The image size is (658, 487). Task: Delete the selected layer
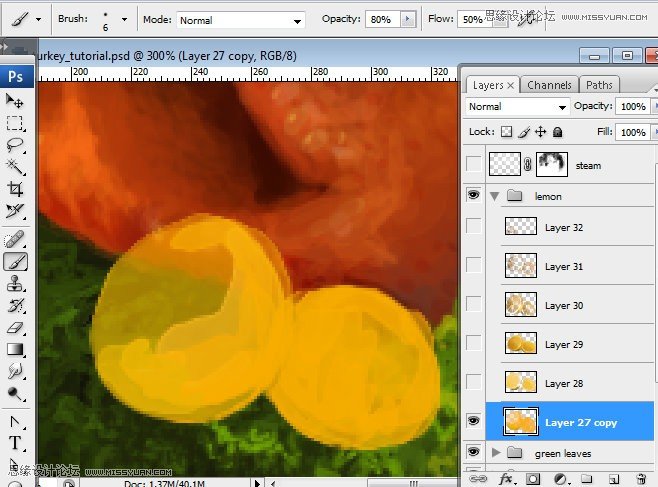click(x=641, y=479)
